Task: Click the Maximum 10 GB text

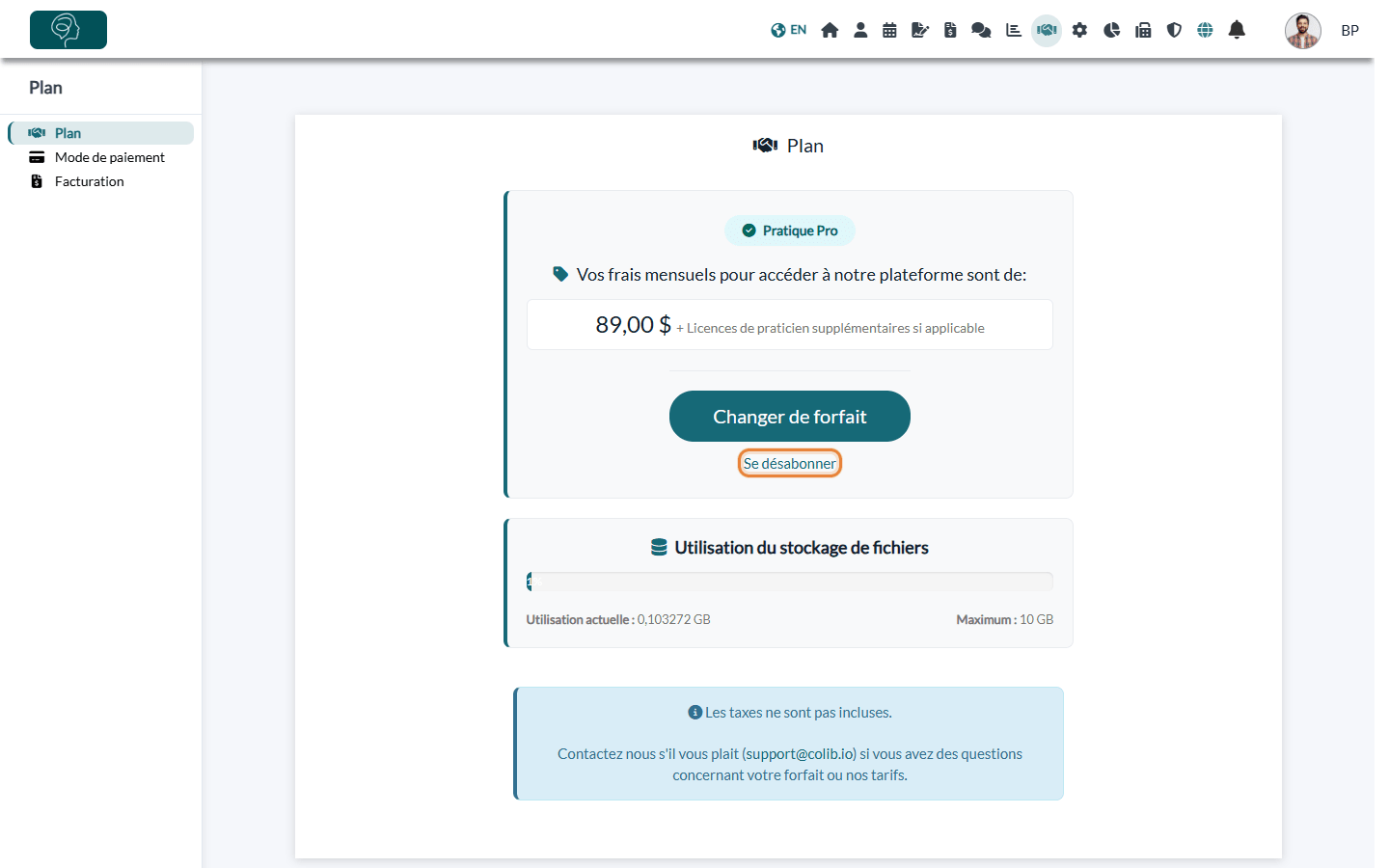Action: (1005, 620)
